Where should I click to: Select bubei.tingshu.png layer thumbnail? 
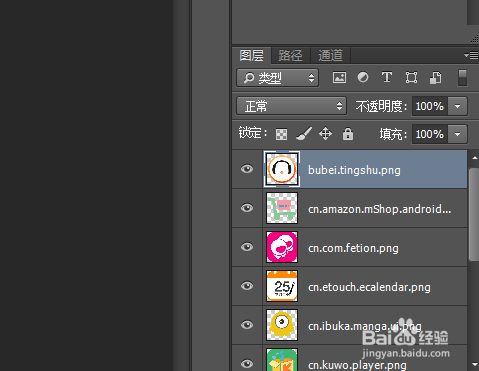pos(282,169)
